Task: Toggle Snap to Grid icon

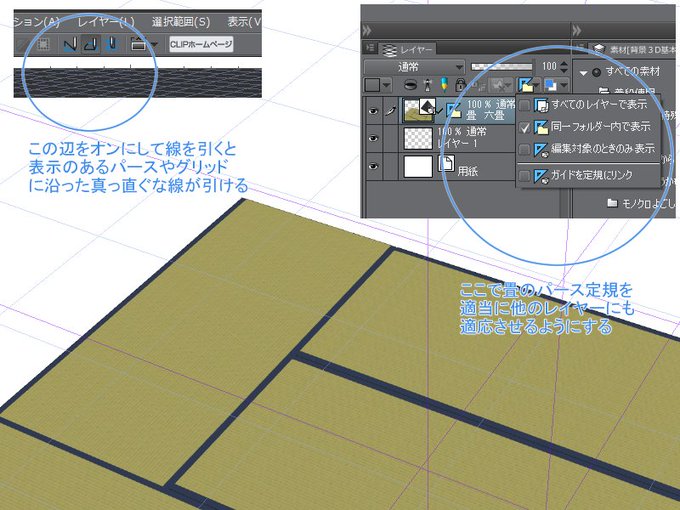Action: click(x=111, y=44)
